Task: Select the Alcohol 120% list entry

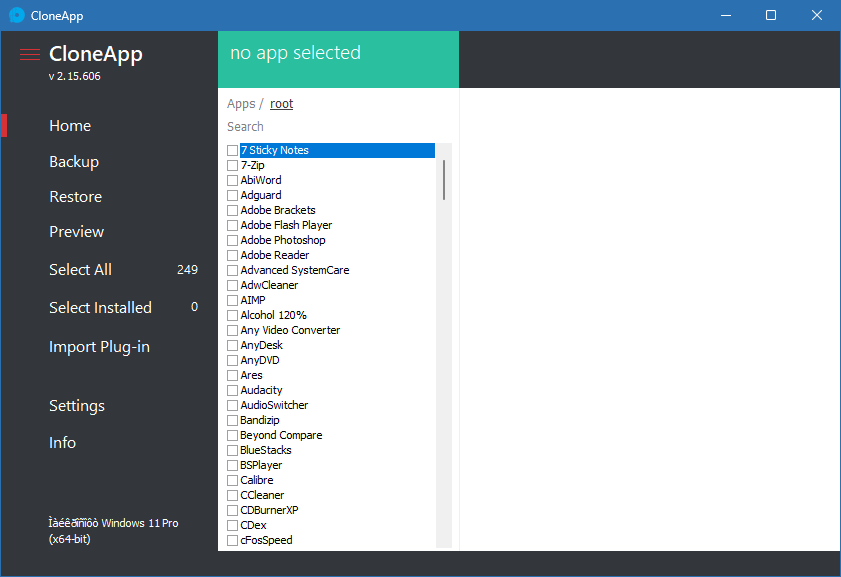Action: (273, 315)
